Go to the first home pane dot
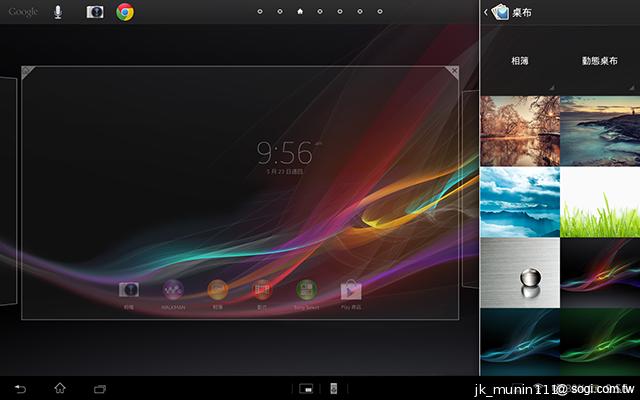The height and width of the screenshot is (400, 640). [260, 11]
